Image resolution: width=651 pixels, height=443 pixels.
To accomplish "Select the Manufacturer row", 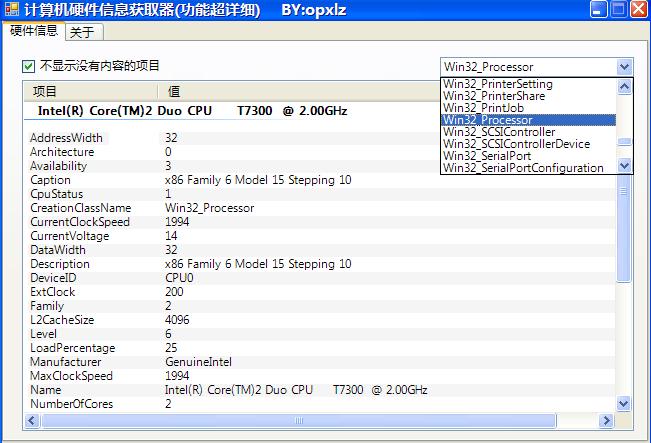I will coord(320,362).
